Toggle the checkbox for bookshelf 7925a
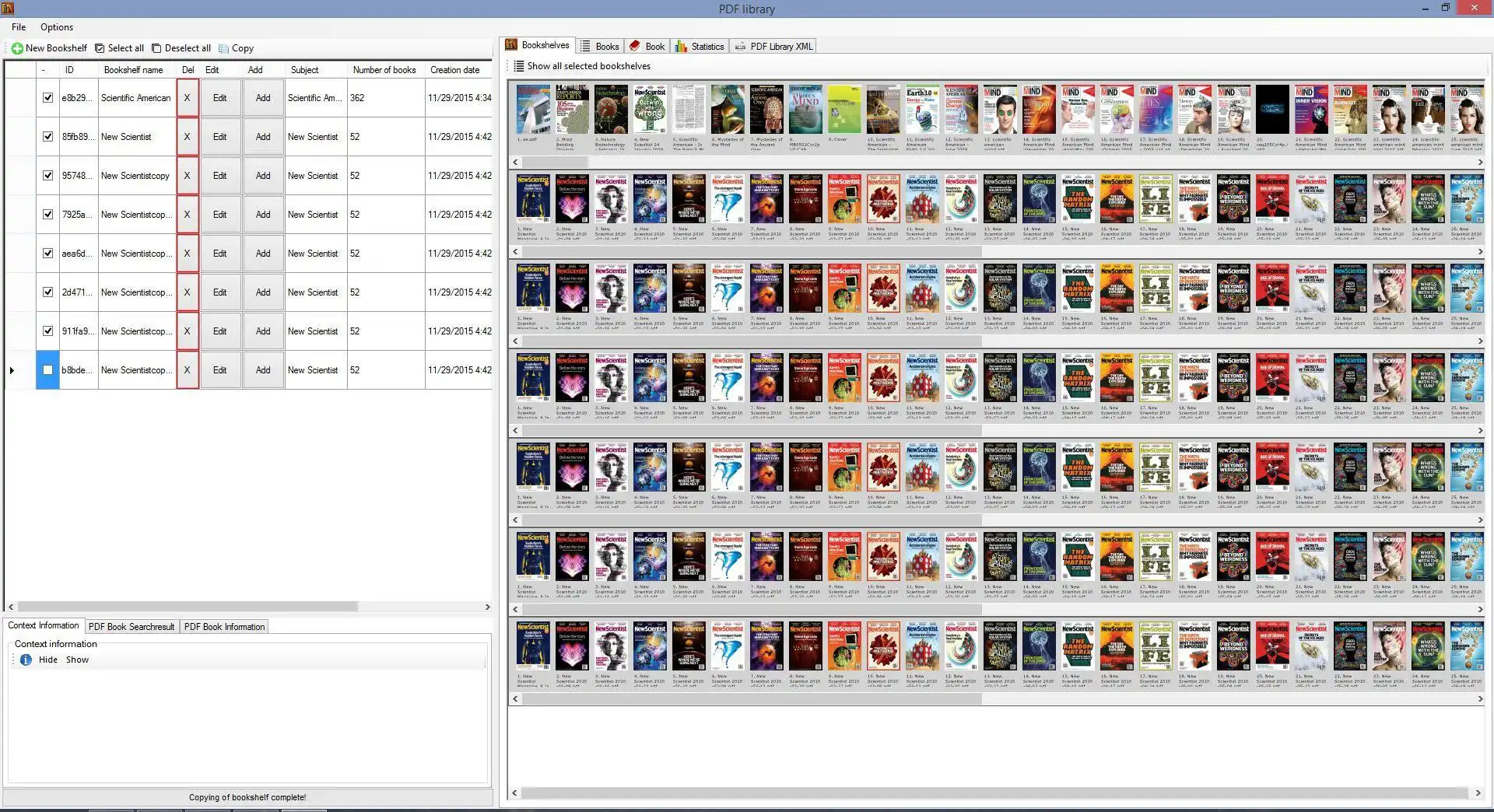Viewport: 1494px width, 812px height. pos(47,215)
